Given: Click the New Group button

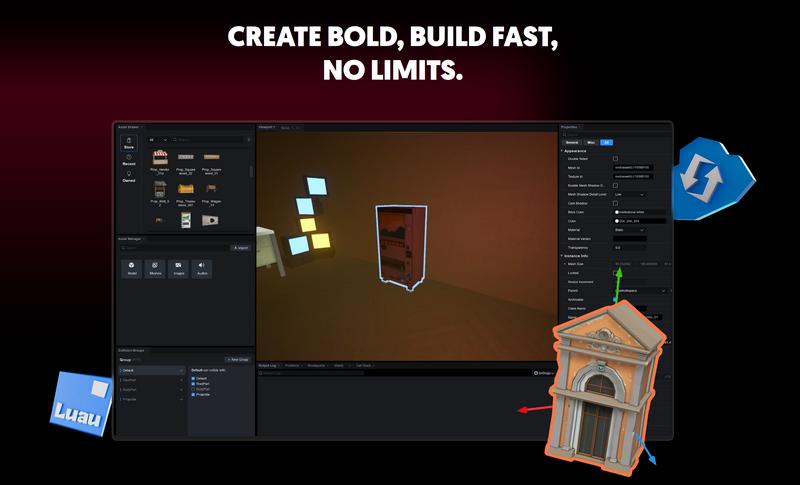Looking at the screenshot, I should (x=238, y=360).
